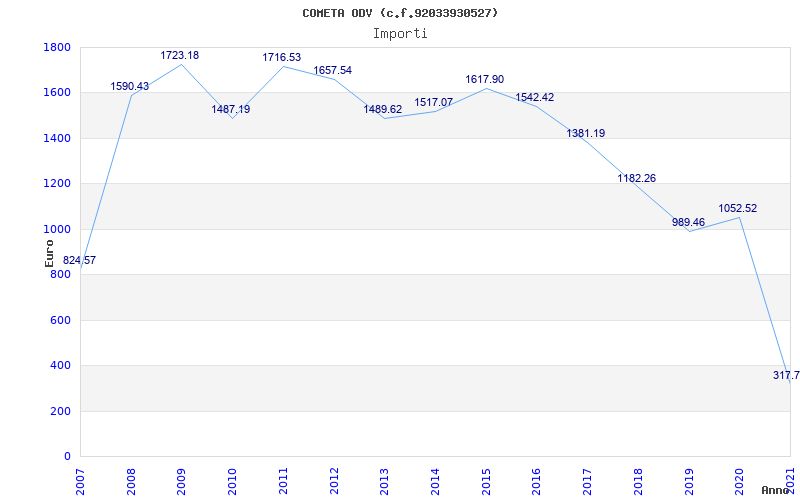The width and height of the screenshot is (800, 500).
Task: Click the 824.57 data label for 2007
Action: 80,261
